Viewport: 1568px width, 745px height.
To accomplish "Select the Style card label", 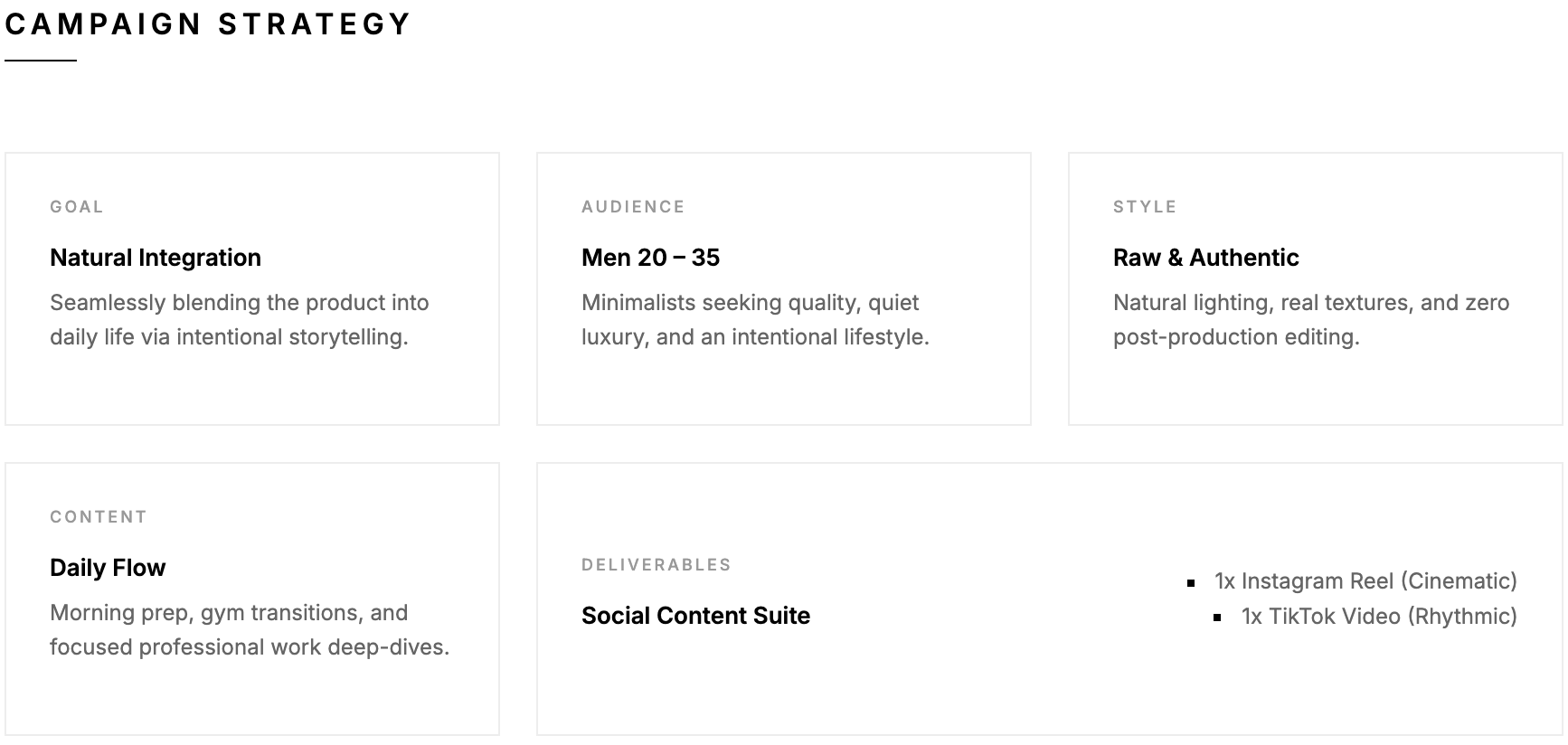I will [1145, 207].
